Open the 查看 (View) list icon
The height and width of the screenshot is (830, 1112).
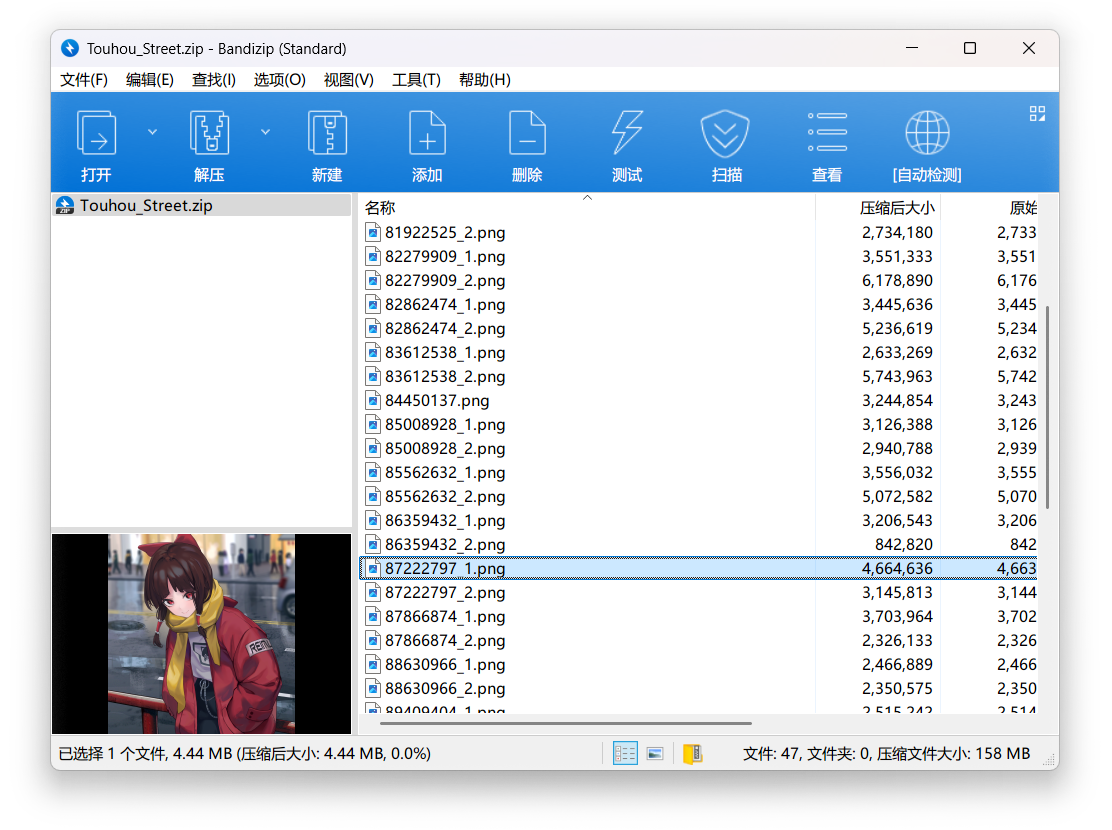[x=827, y=135]
